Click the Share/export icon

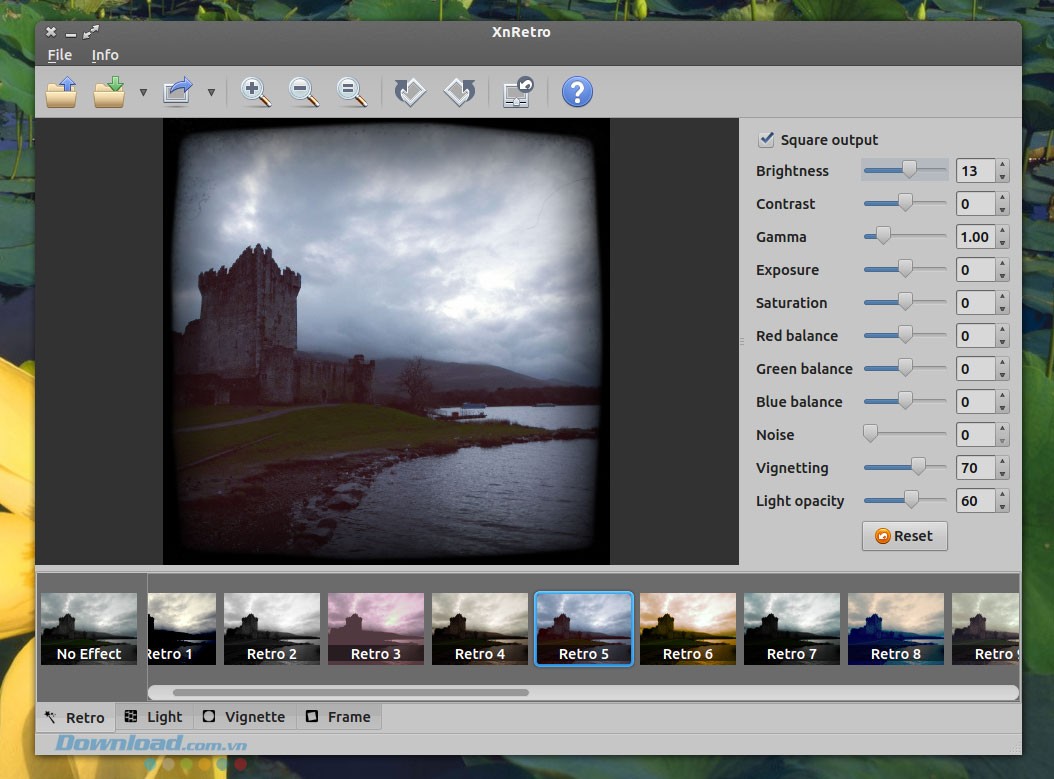click(x=177, y=93)
